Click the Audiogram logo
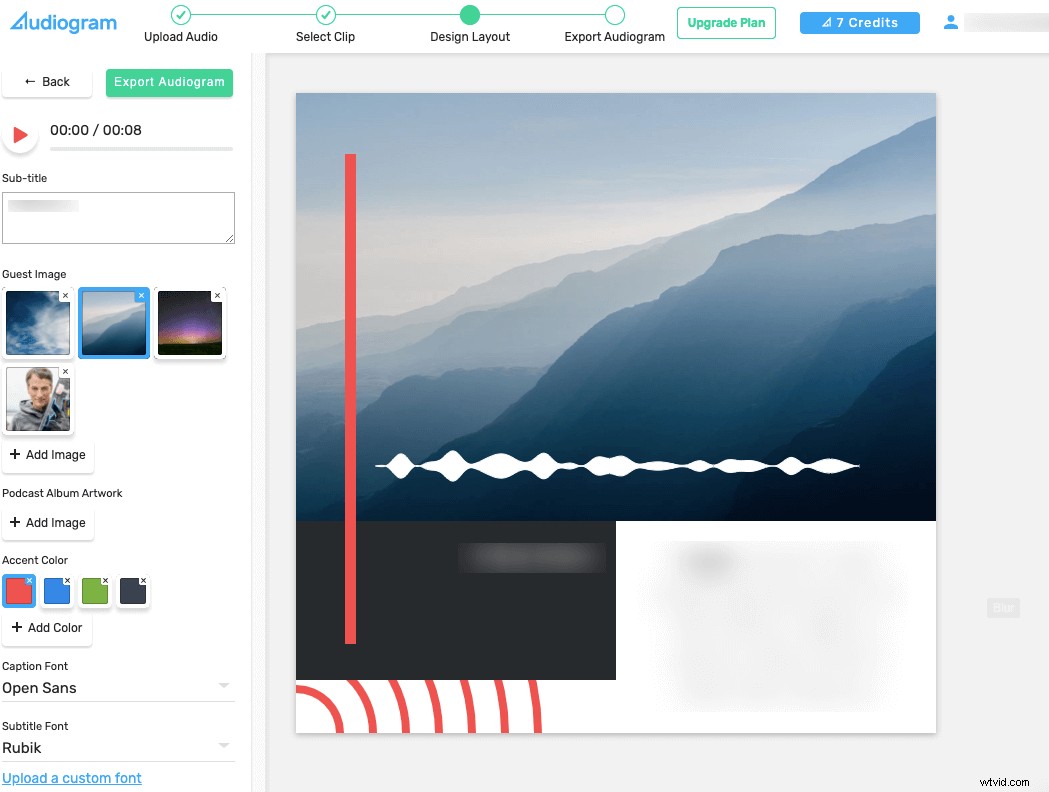Image resolution: width=1049 pixels, height=792 pixels. click(x=62, y=22)
